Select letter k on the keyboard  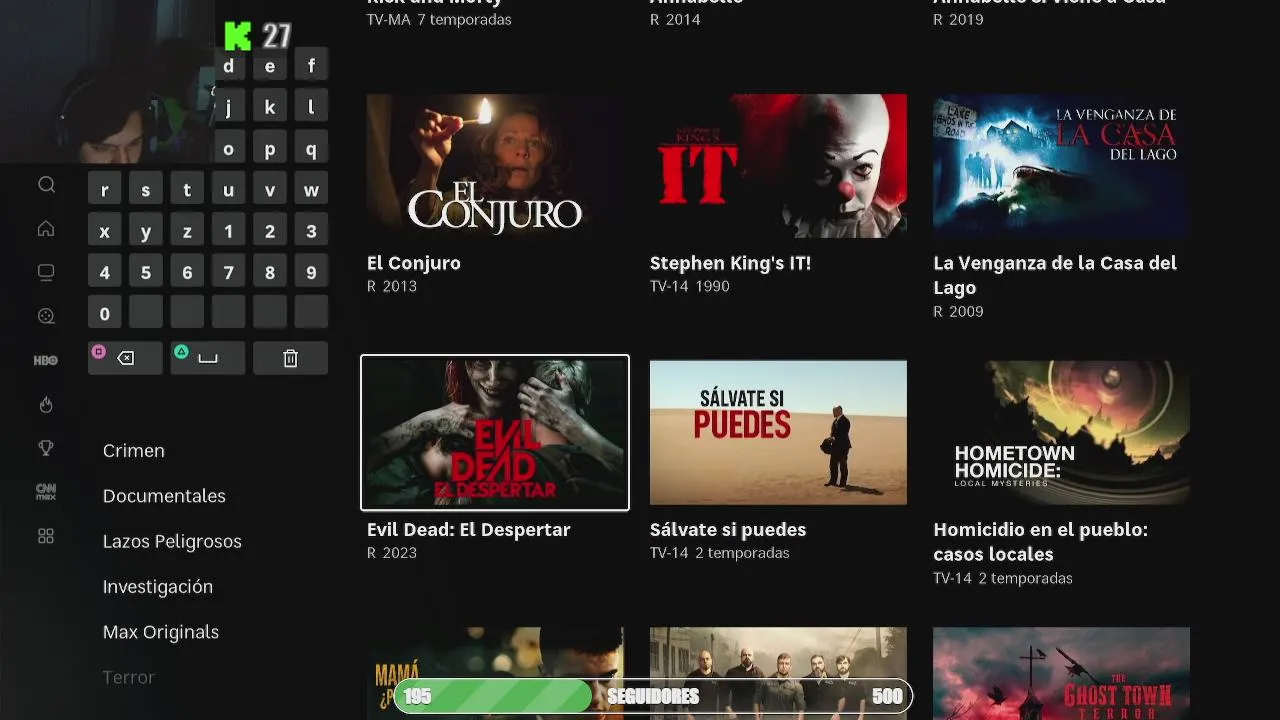coord(270,107)
